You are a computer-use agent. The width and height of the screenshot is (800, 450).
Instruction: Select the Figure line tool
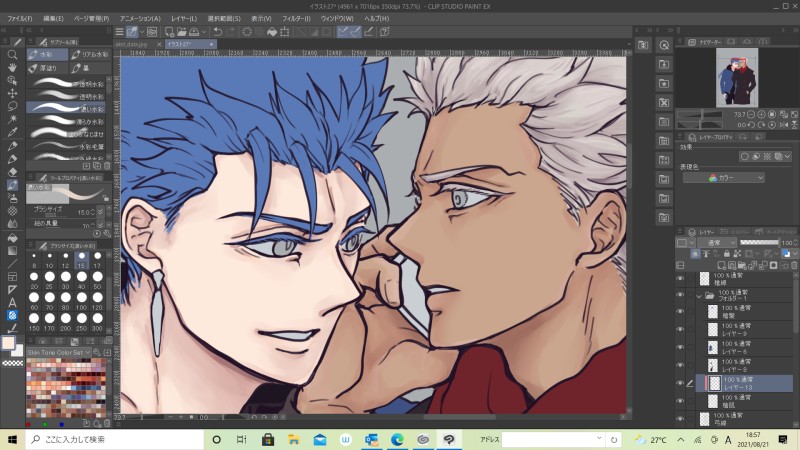coord(12,264)
